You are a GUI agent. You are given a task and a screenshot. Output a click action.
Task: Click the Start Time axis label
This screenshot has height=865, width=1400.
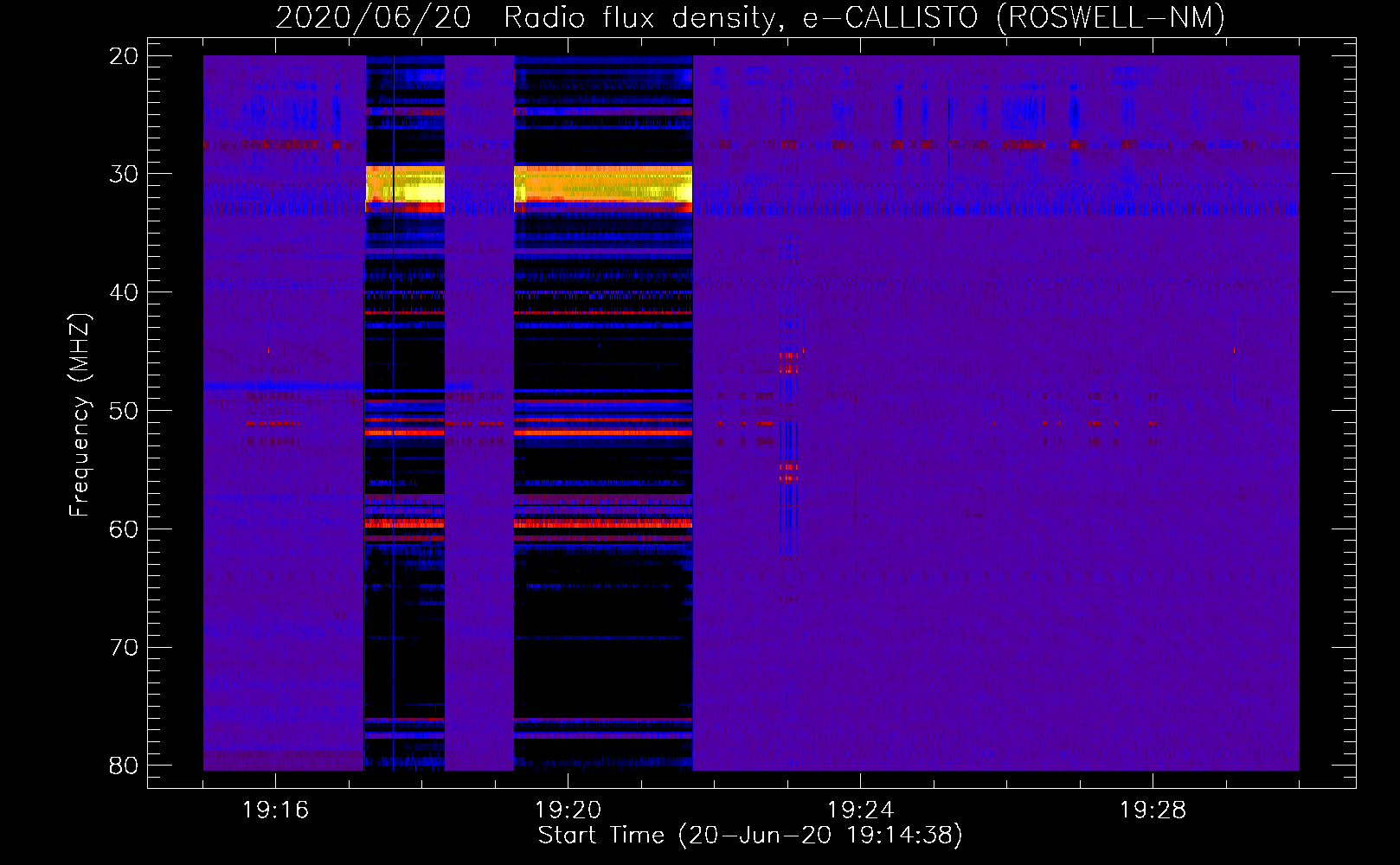(750, 836)
